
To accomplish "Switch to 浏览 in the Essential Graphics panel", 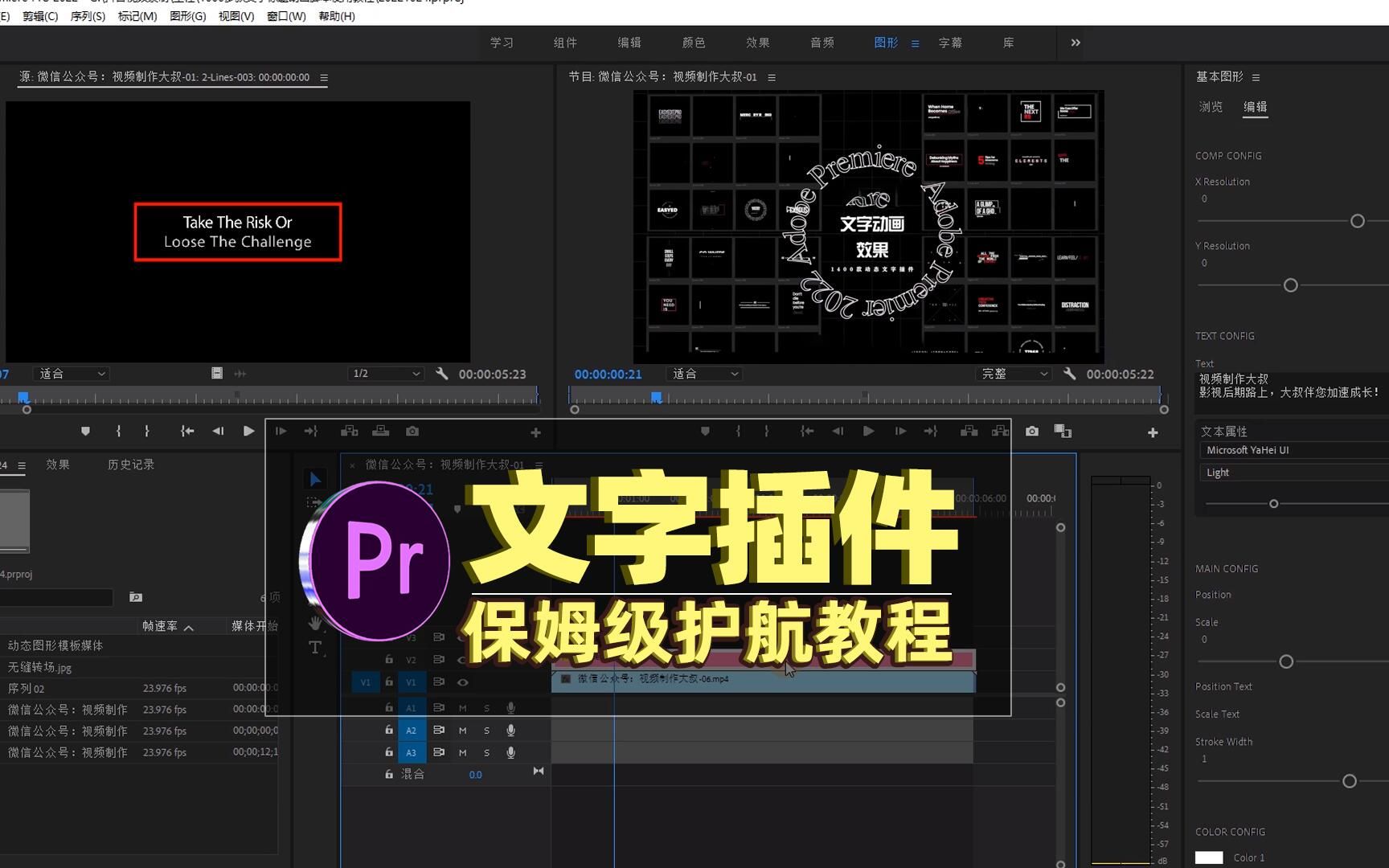I will point(1211,106).
